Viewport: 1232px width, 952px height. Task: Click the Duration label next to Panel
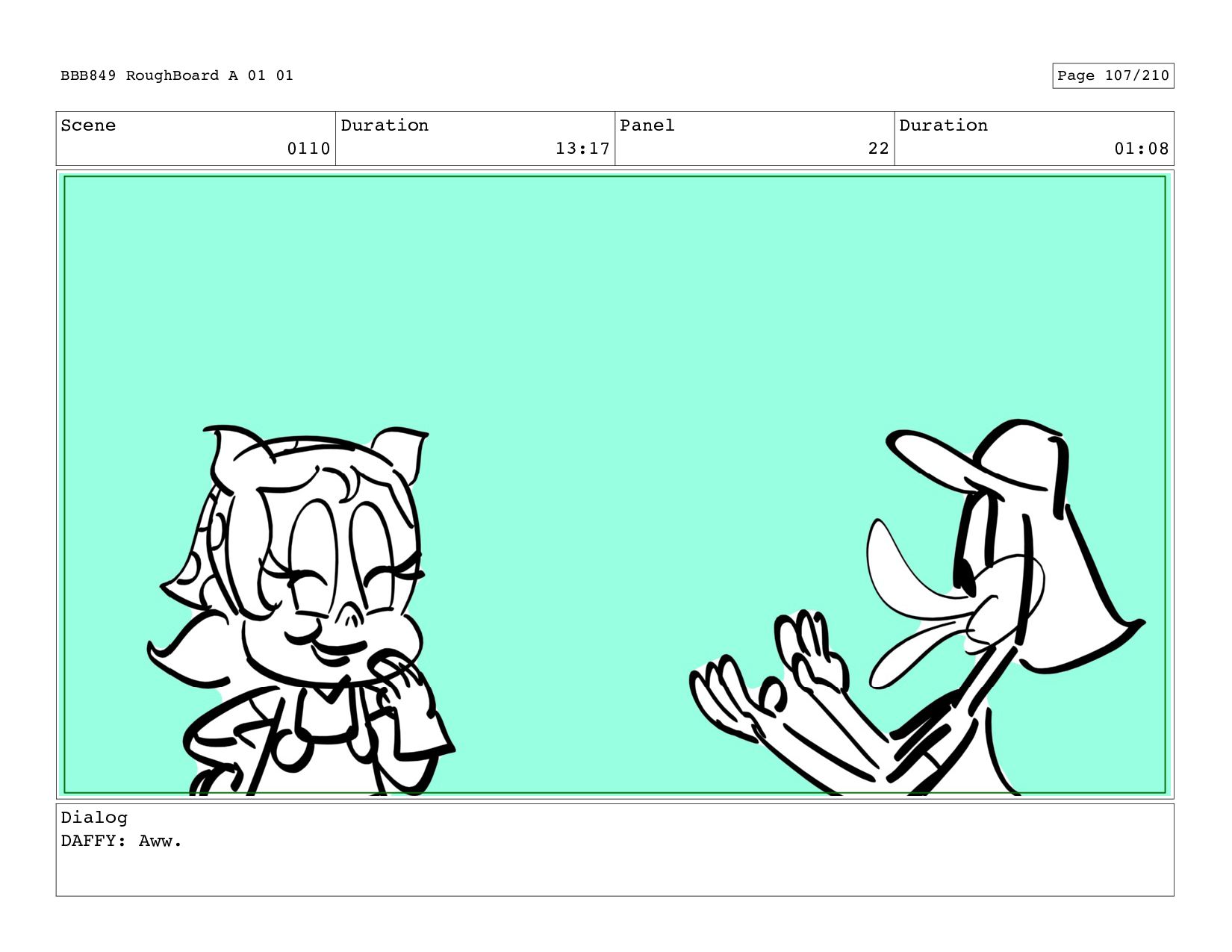pyautogui.click(x=943, y=125)
